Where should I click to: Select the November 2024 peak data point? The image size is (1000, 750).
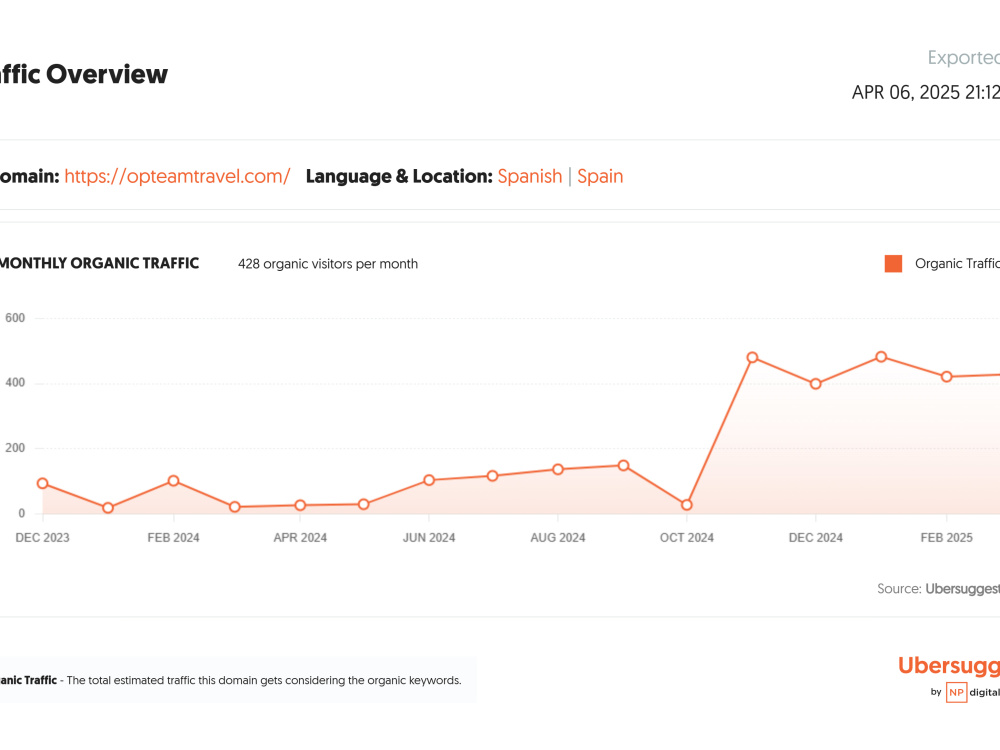click(x=753, y=358)
